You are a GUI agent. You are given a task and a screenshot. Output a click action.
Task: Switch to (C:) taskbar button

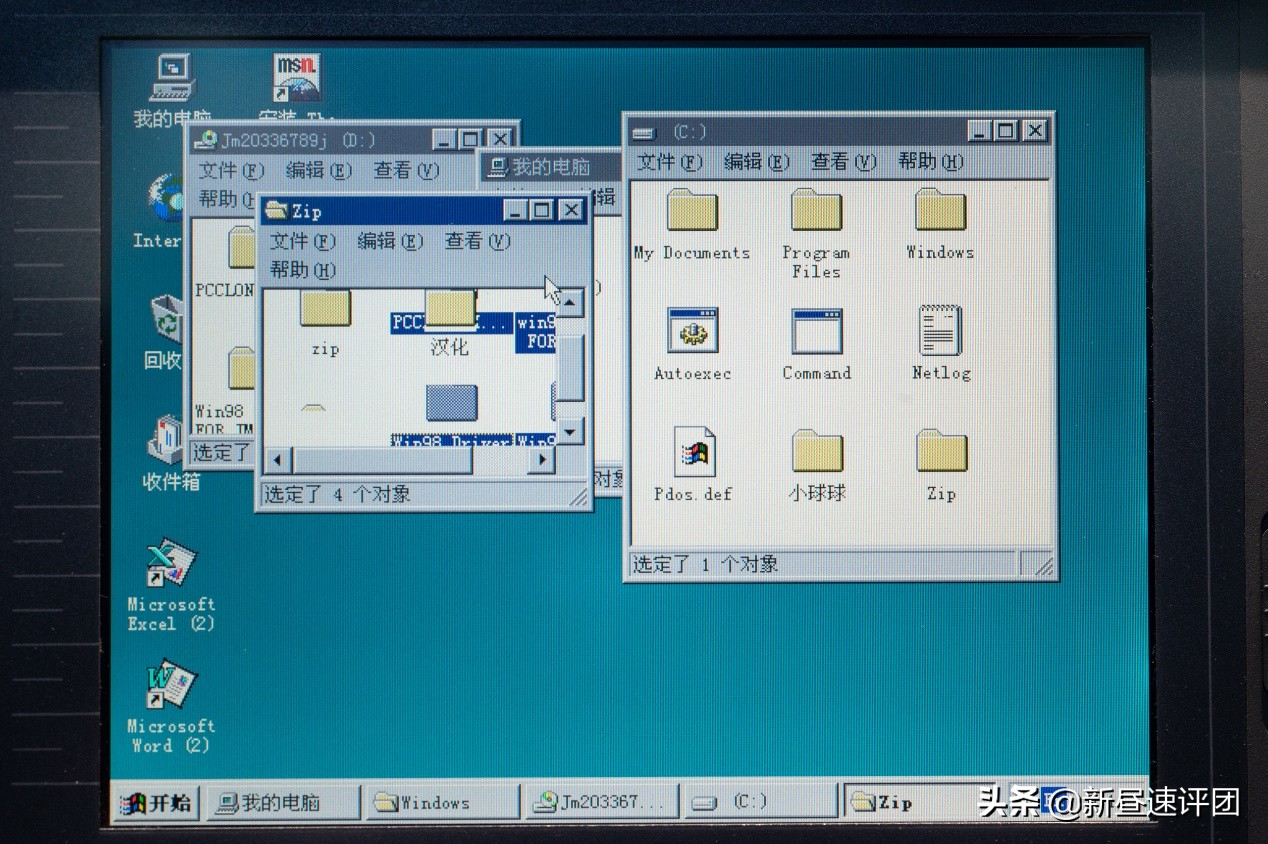tap(761, 803)
